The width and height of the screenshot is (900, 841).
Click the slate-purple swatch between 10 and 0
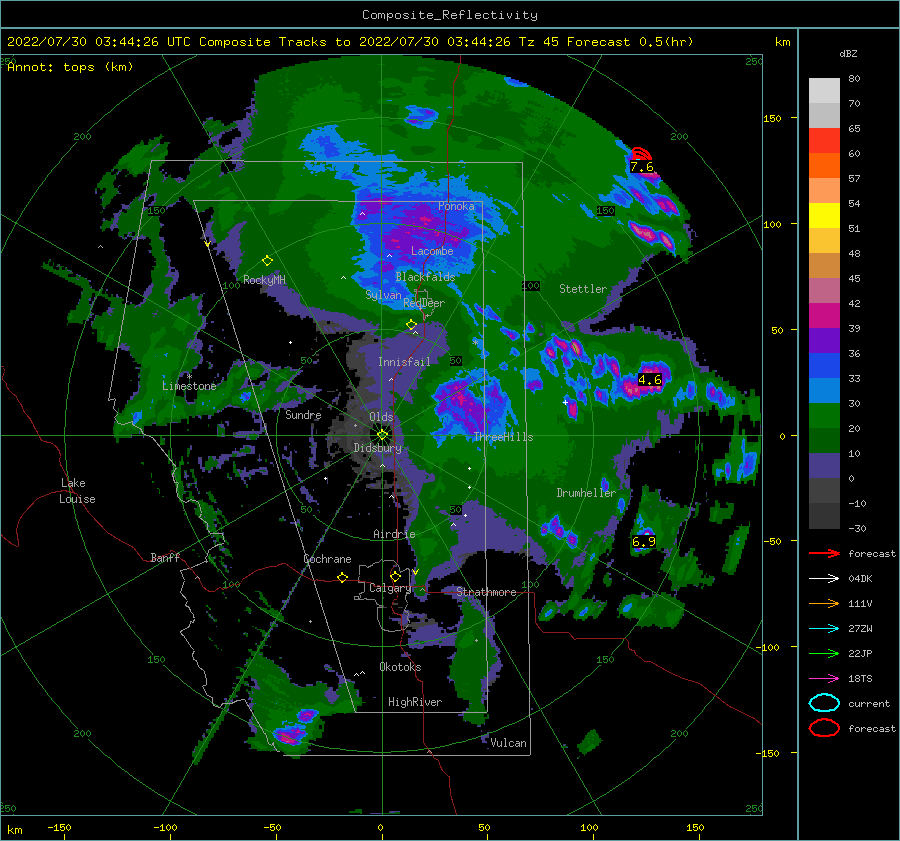click(824, 466)
